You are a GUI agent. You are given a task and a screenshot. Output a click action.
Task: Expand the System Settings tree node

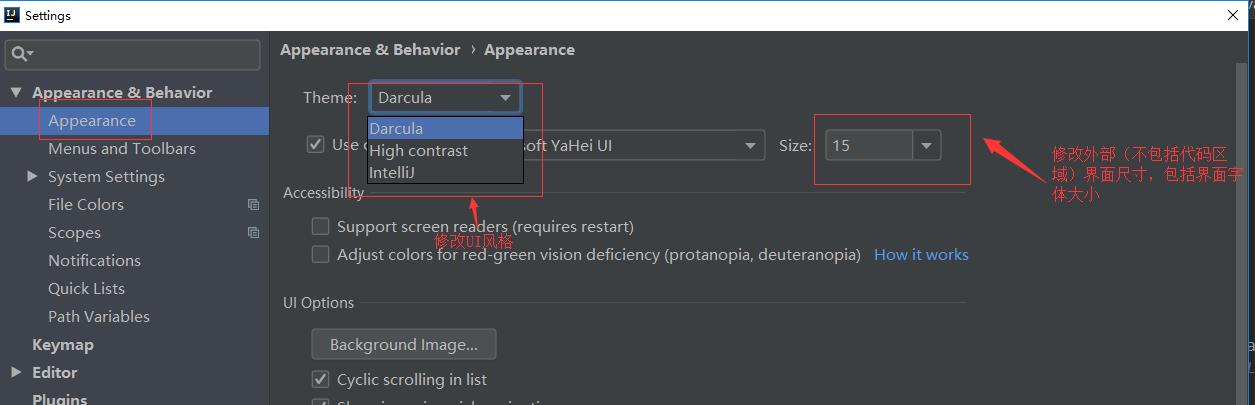tap(32, 176)
